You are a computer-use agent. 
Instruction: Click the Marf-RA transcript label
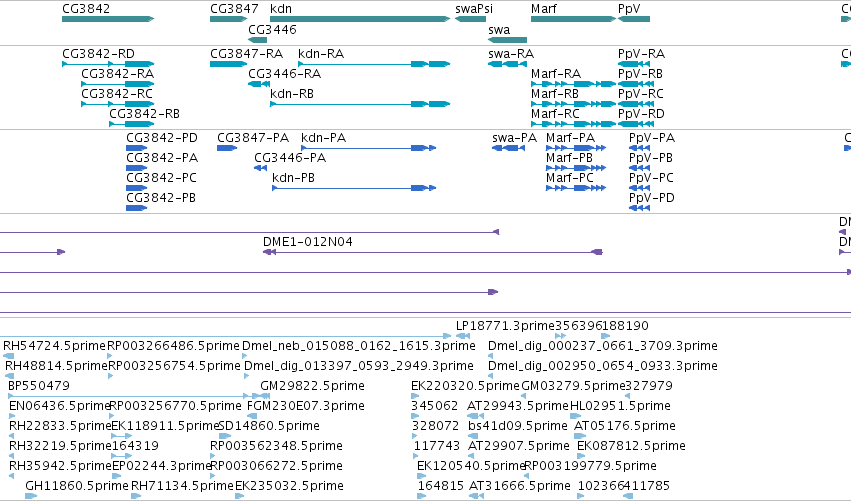click(x=556, y=74)
